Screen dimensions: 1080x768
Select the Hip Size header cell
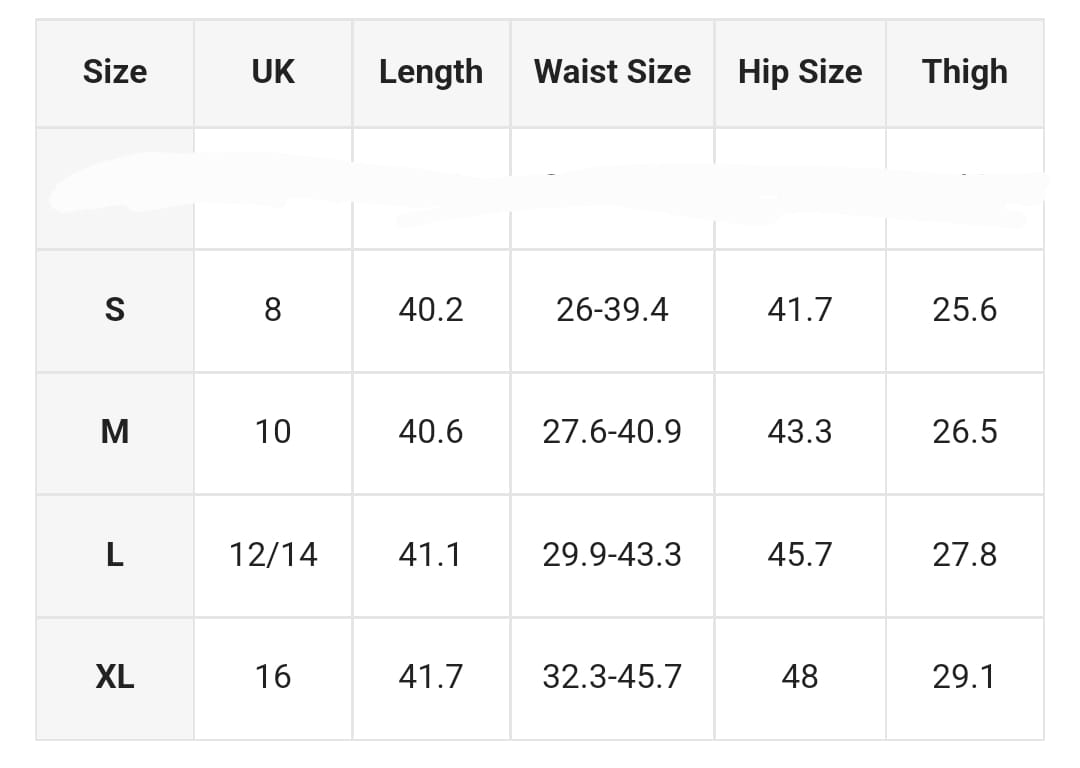click(800, 73)
